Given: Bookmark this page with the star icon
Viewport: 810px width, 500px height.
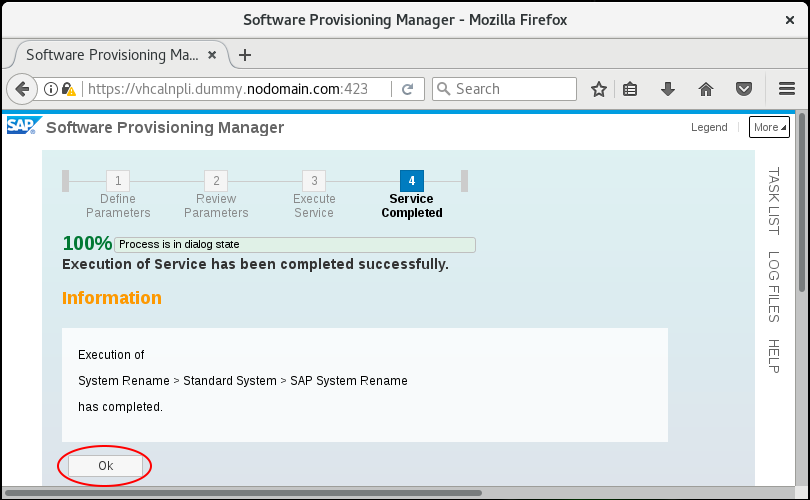Looking at the screenshot, I should 599,89.
